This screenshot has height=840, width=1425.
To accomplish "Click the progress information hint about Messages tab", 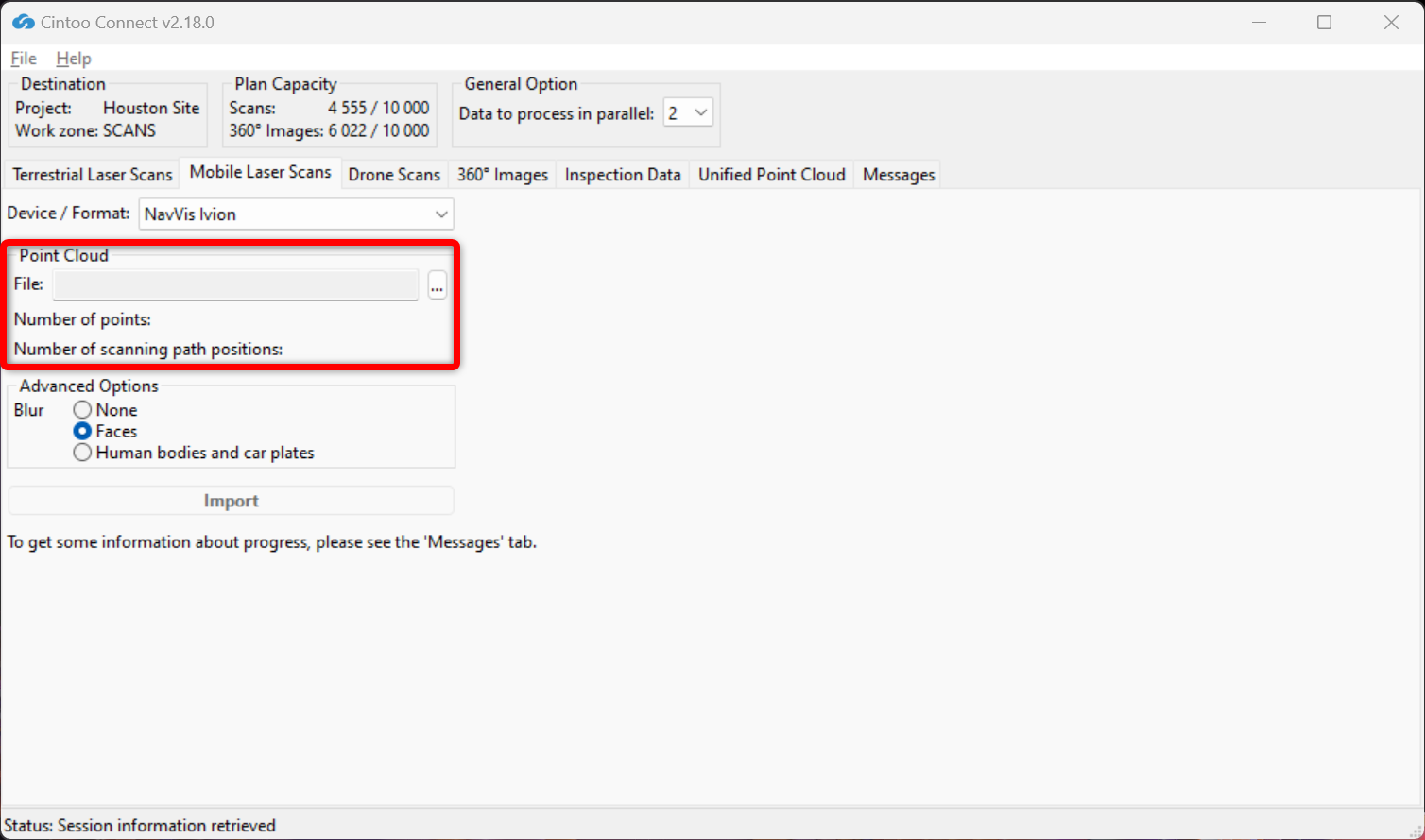I will (272, 542).
